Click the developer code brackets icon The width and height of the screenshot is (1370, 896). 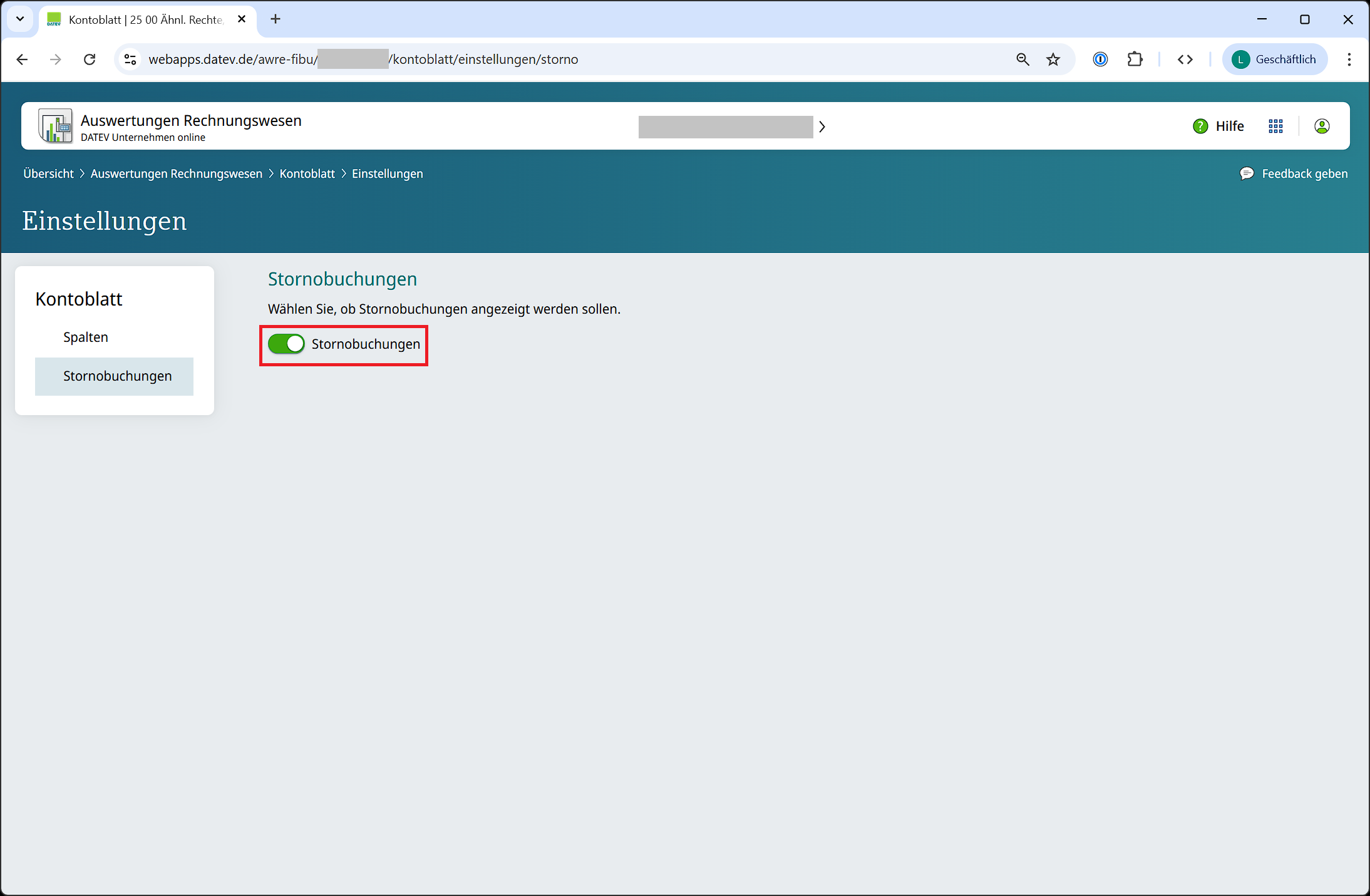(1185, 59)
